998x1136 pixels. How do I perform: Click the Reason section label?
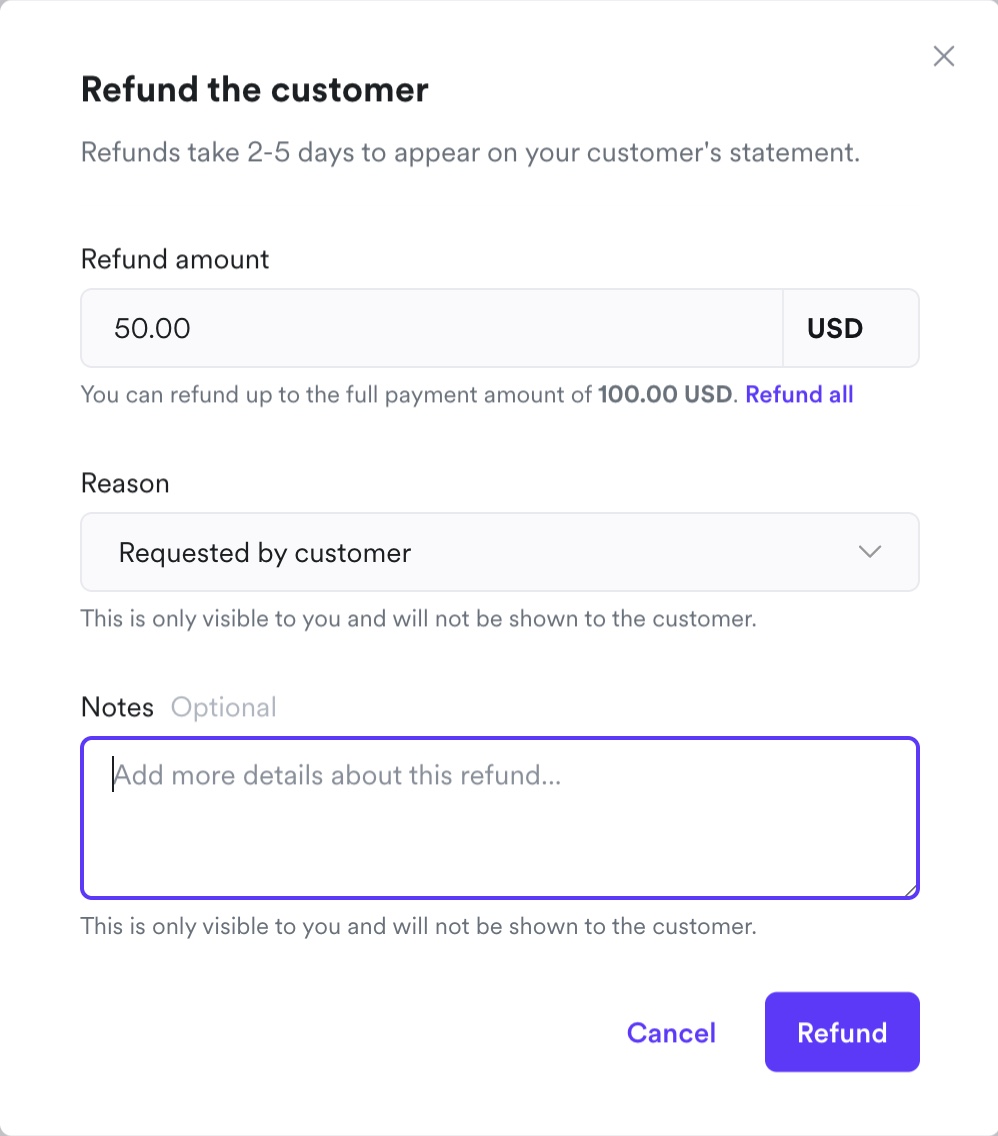[x=124, y=483]
